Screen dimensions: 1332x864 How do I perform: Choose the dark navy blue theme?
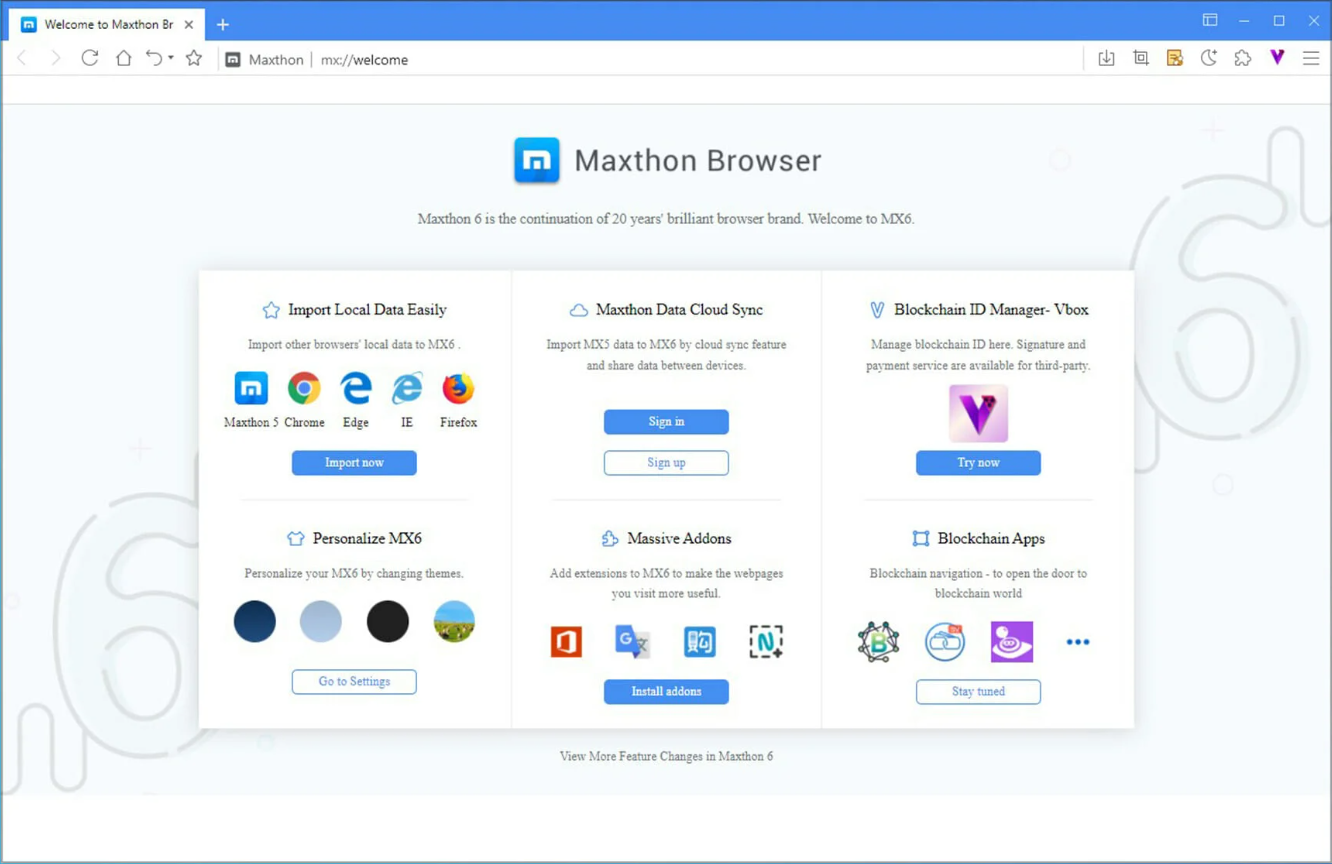click(255, 621)
